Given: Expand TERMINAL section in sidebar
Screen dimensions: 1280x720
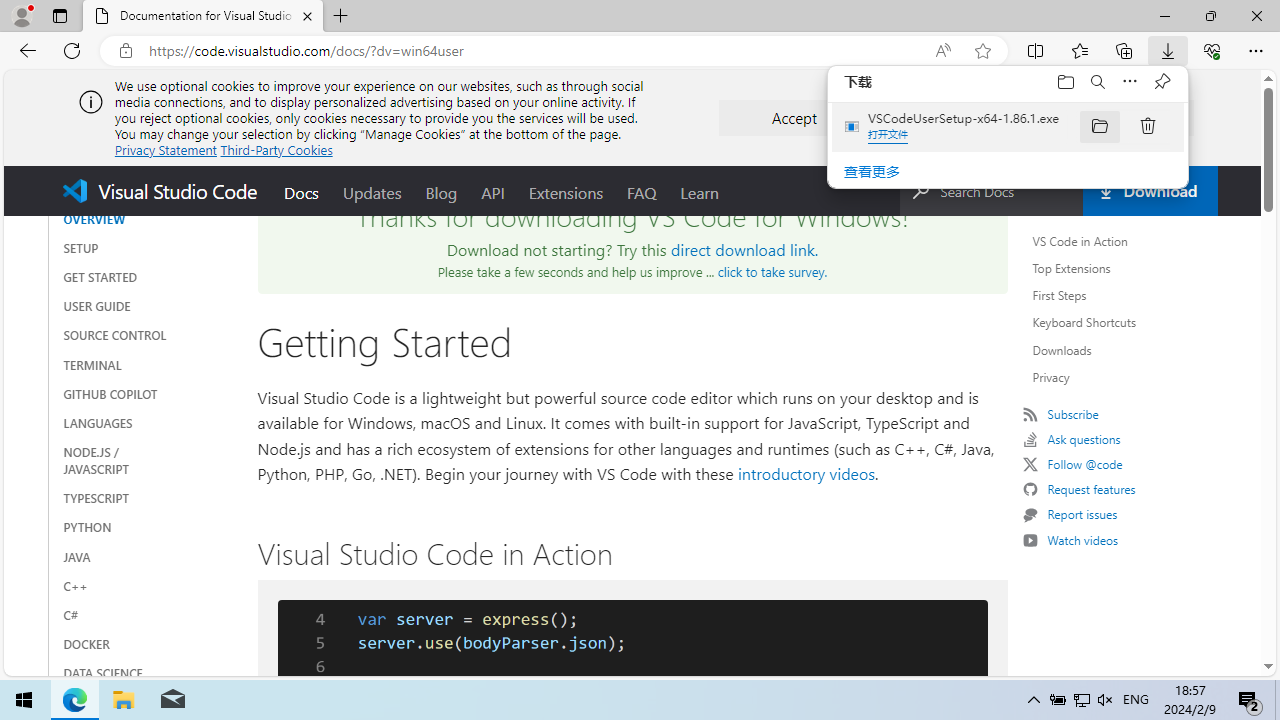Looking at the screenshot, I should [92, 365].
